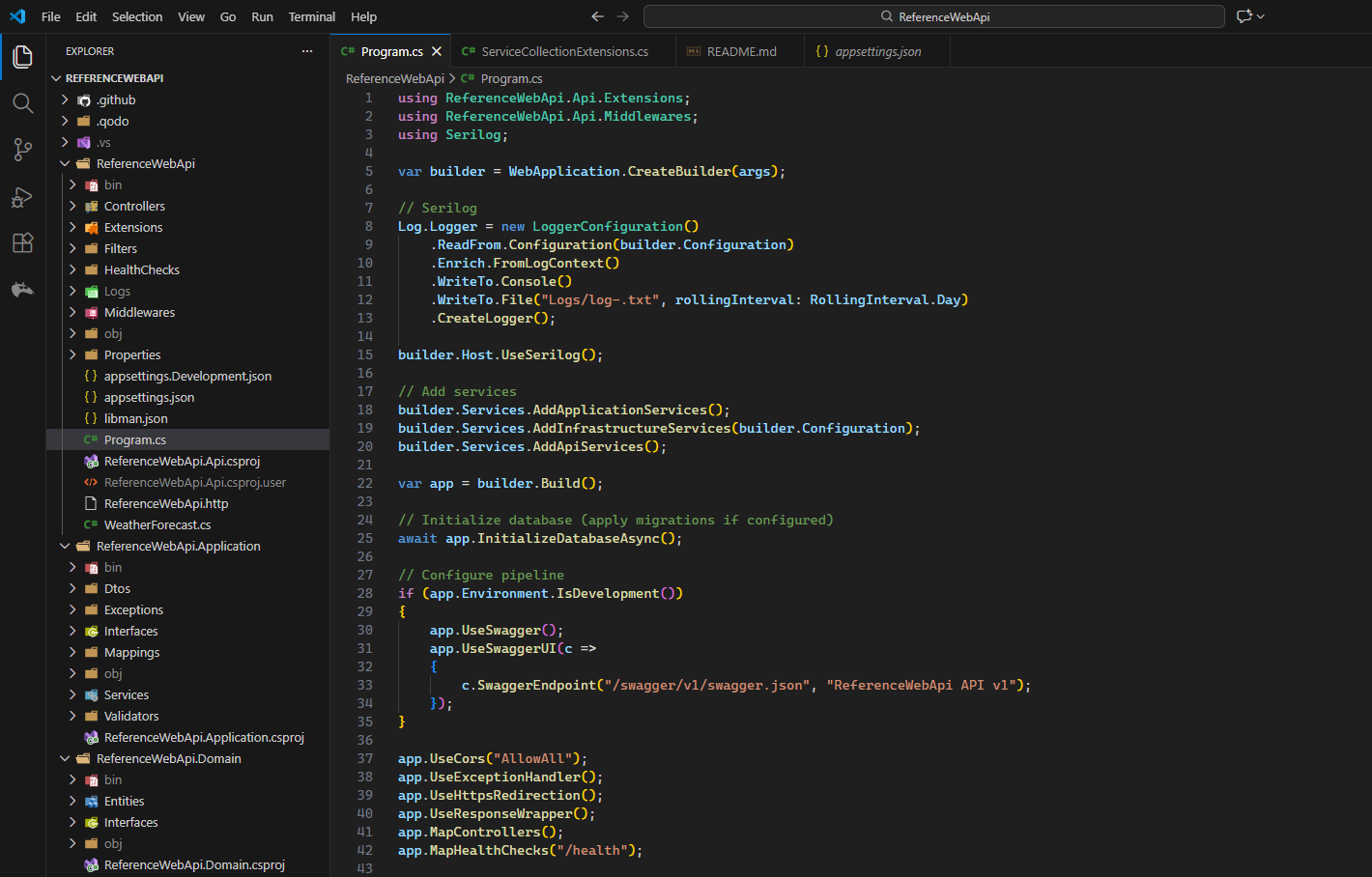Close the Program.cs tab

point(437,51)
